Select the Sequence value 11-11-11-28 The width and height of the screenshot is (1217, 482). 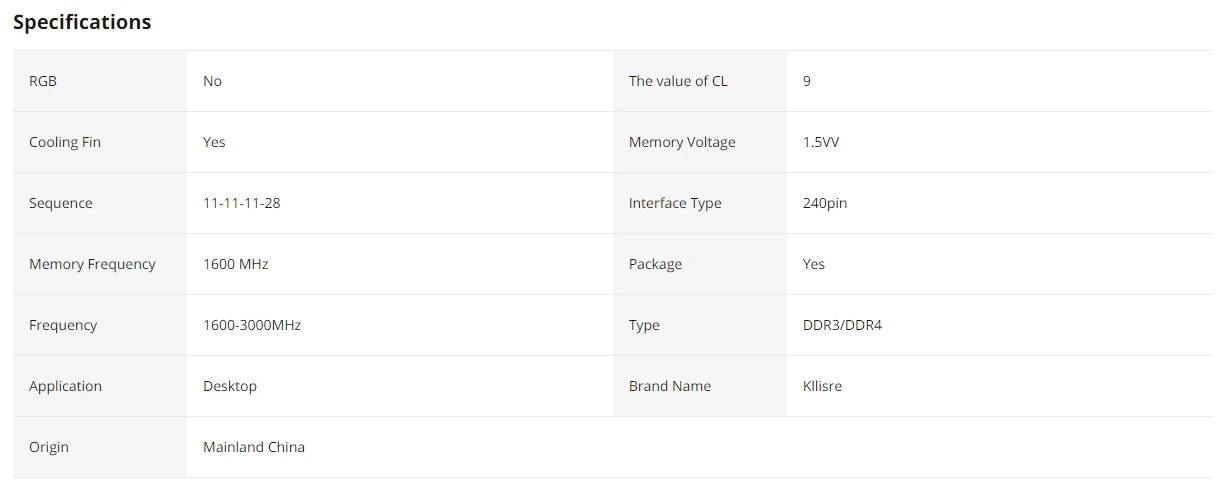point(241,203)
